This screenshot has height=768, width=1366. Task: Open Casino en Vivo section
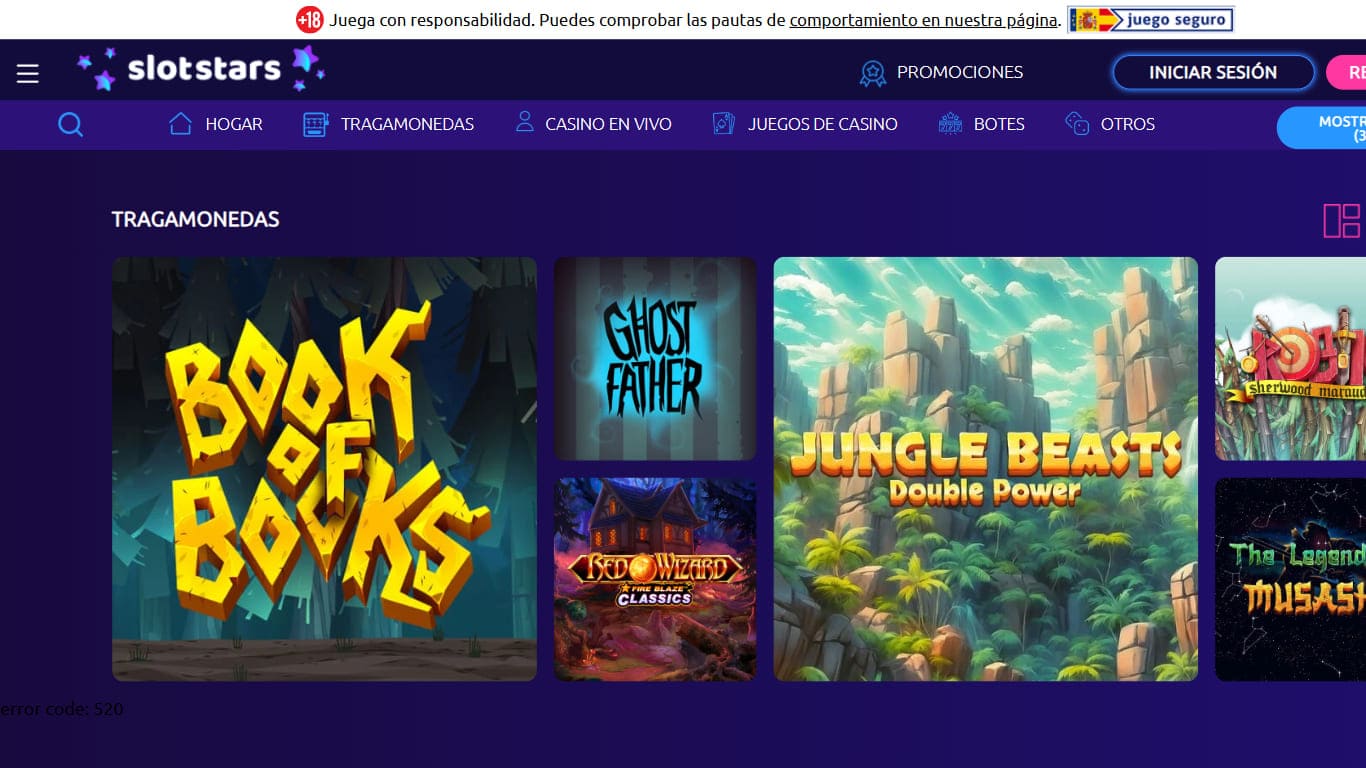(x=593, y=124)
